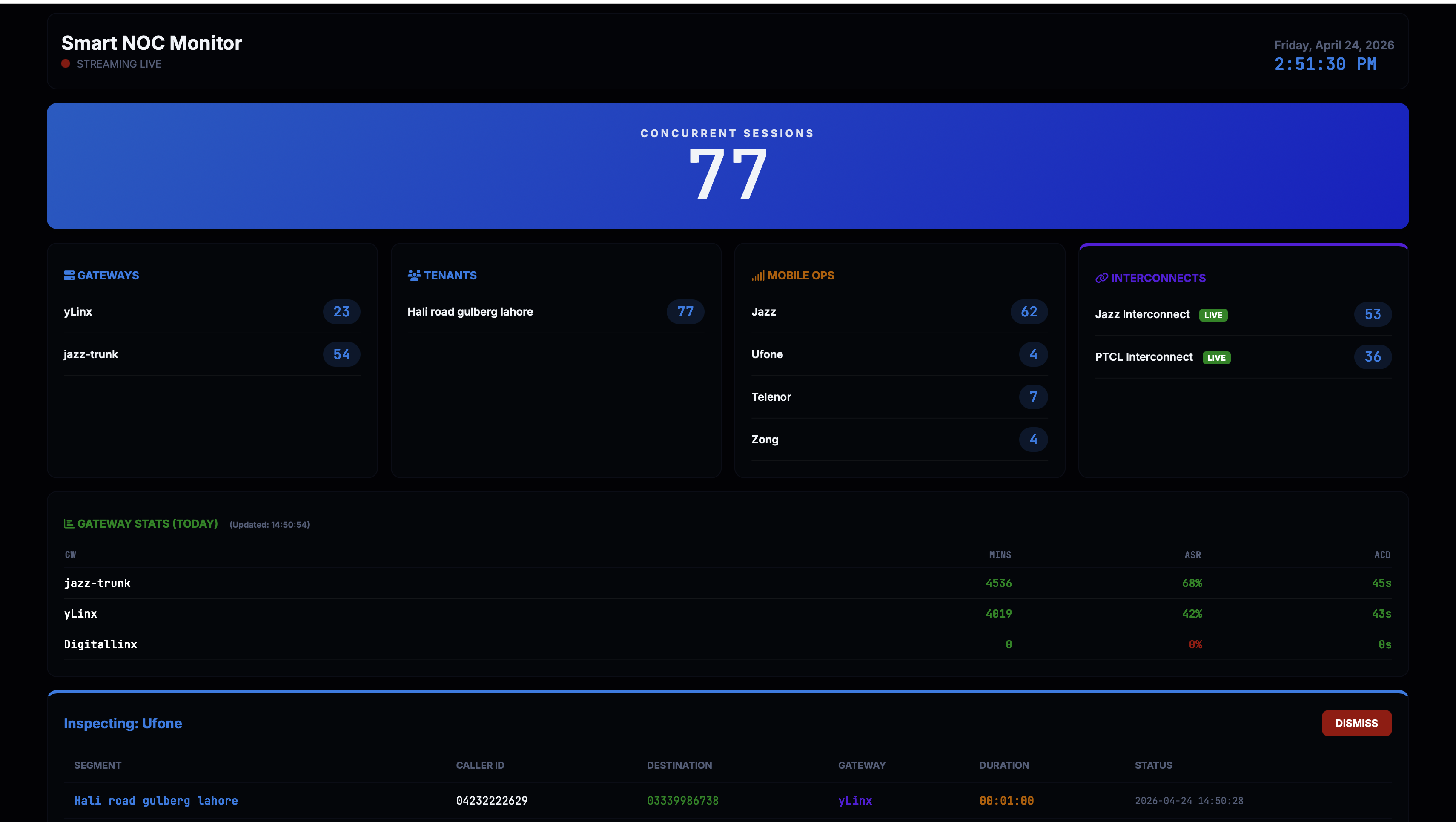Click yLinx minutes value 4019

(999, 613)
